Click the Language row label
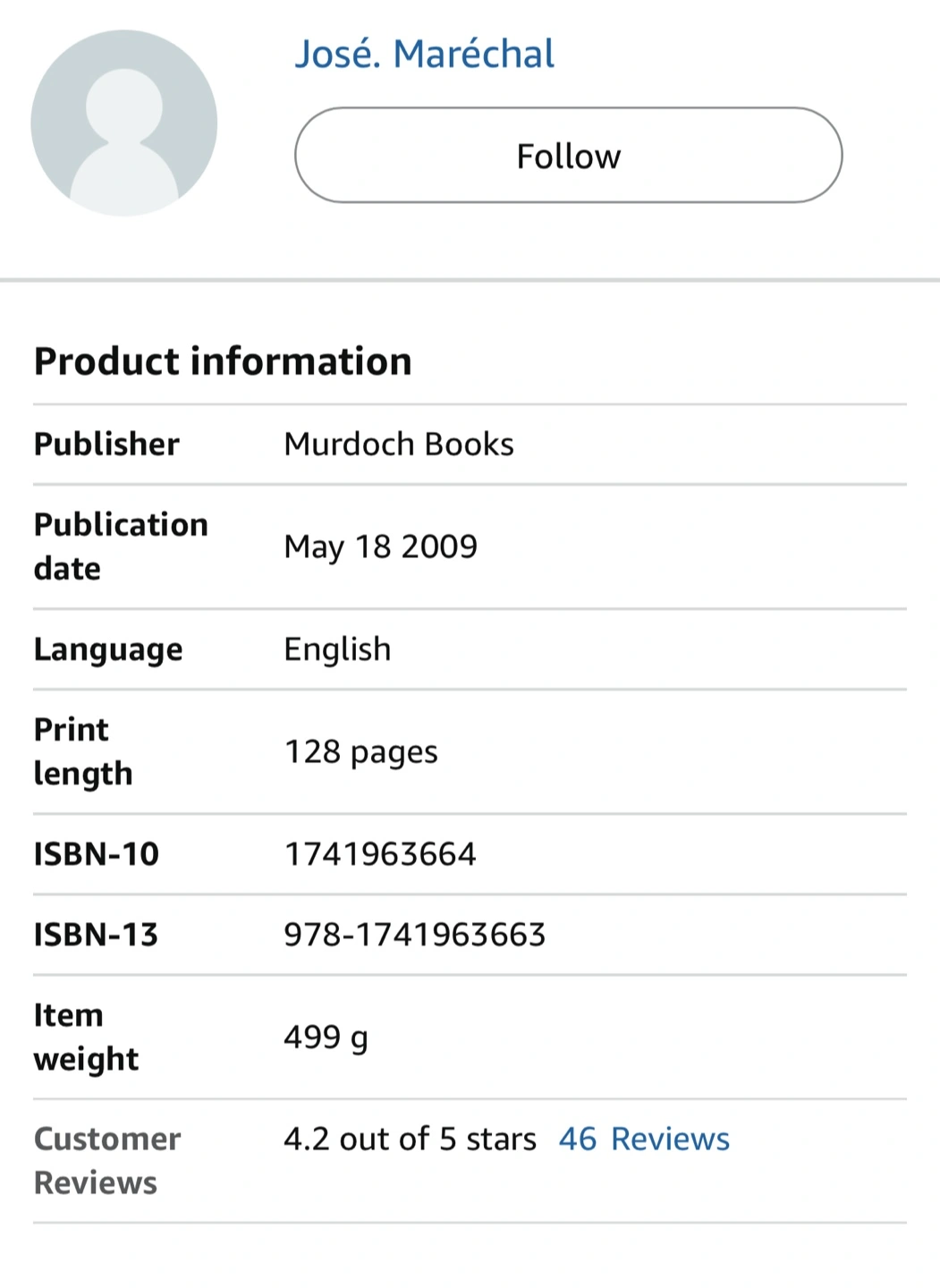 pos(108,649)
